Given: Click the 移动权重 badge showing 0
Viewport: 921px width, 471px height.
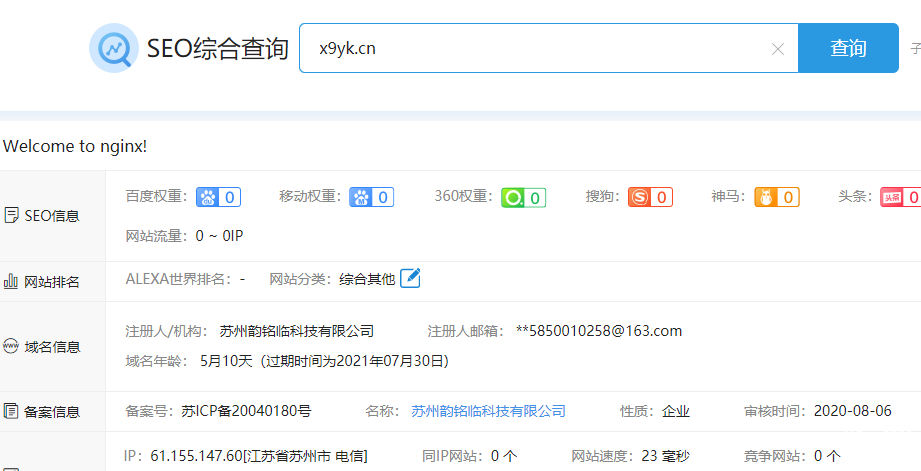Looking at the screenshot, I should click(372, 197).
